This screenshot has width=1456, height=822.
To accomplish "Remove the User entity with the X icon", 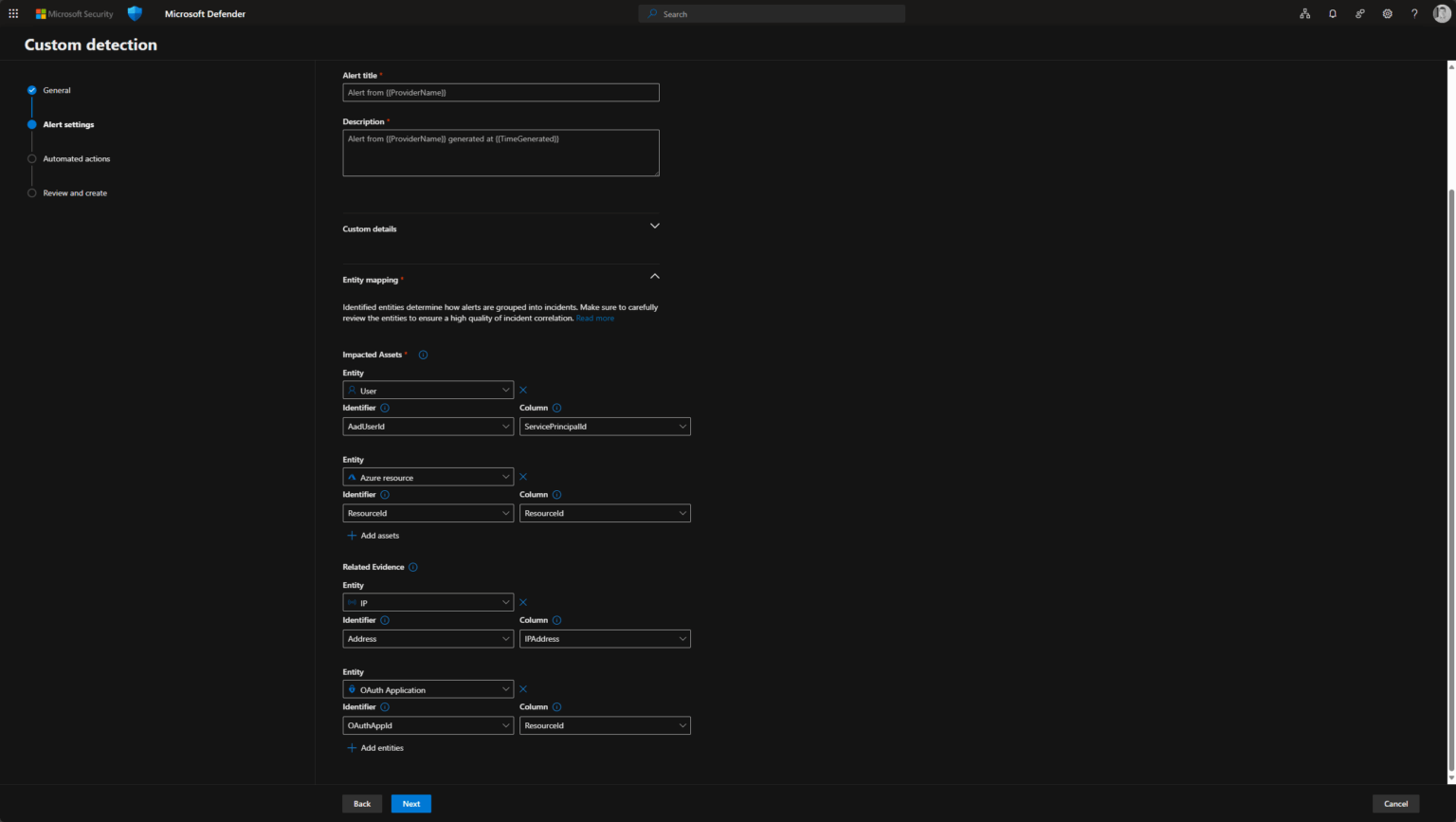I will (x=522, y=390).
